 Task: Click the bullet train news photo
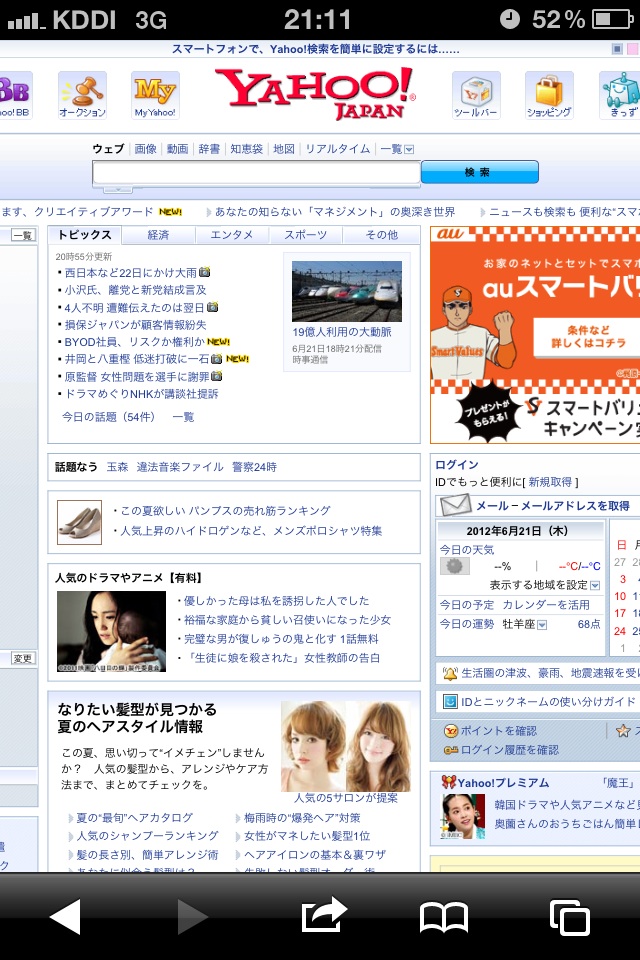click(347, 291)
